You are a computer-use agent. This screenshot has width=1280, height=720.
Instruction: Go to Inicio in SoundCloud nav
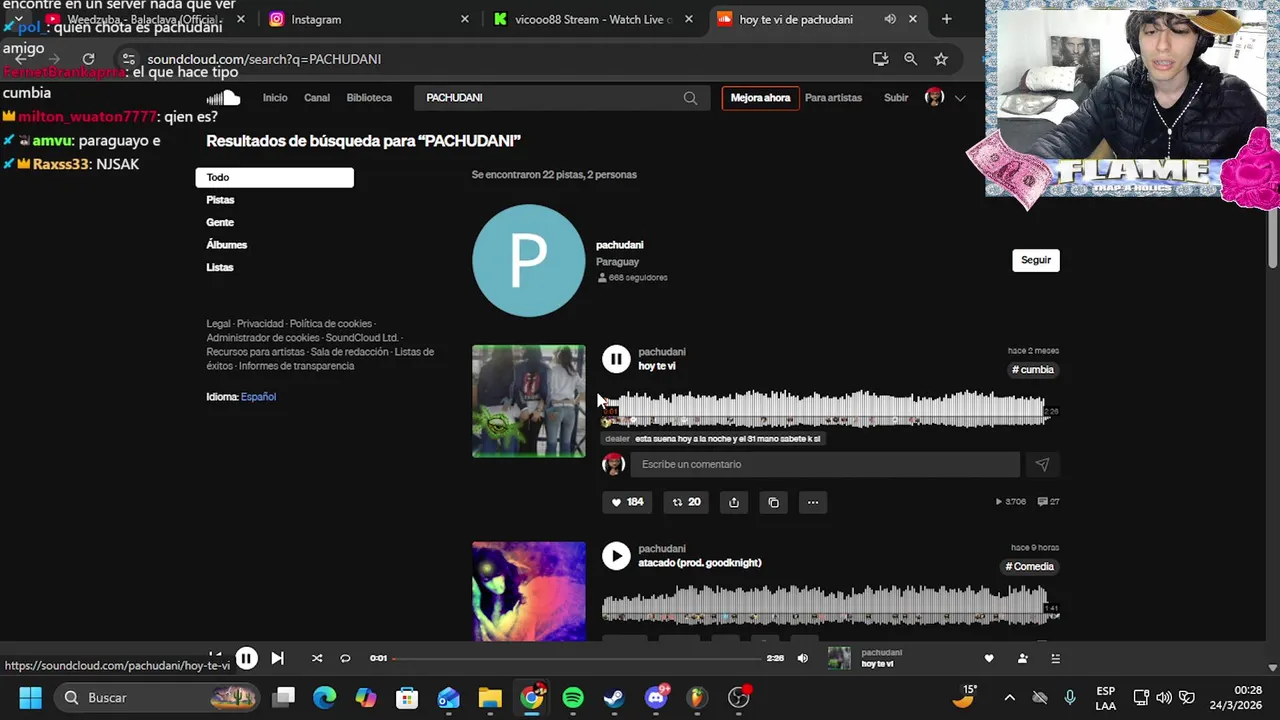pyautogui.click(x=275, y=97)
